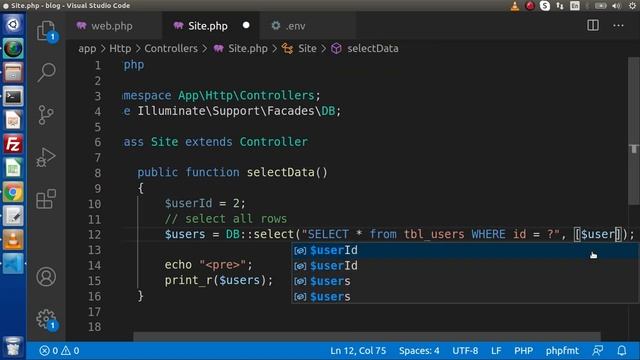Click the echo "<pre>" line
640x360 pixels.
(x=209, y=265)
